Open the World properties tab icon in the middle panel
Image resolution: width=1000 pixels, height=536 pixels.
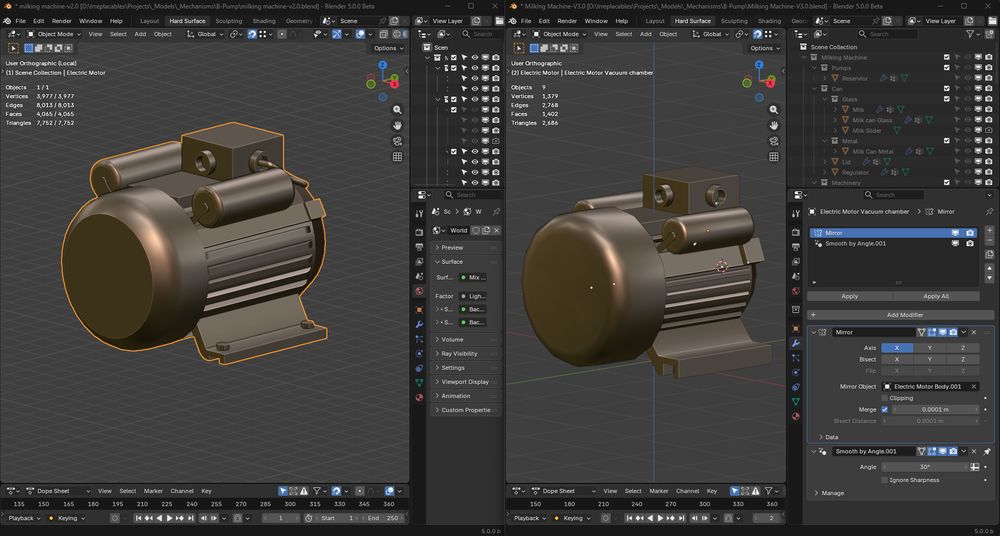coord(419,291)
